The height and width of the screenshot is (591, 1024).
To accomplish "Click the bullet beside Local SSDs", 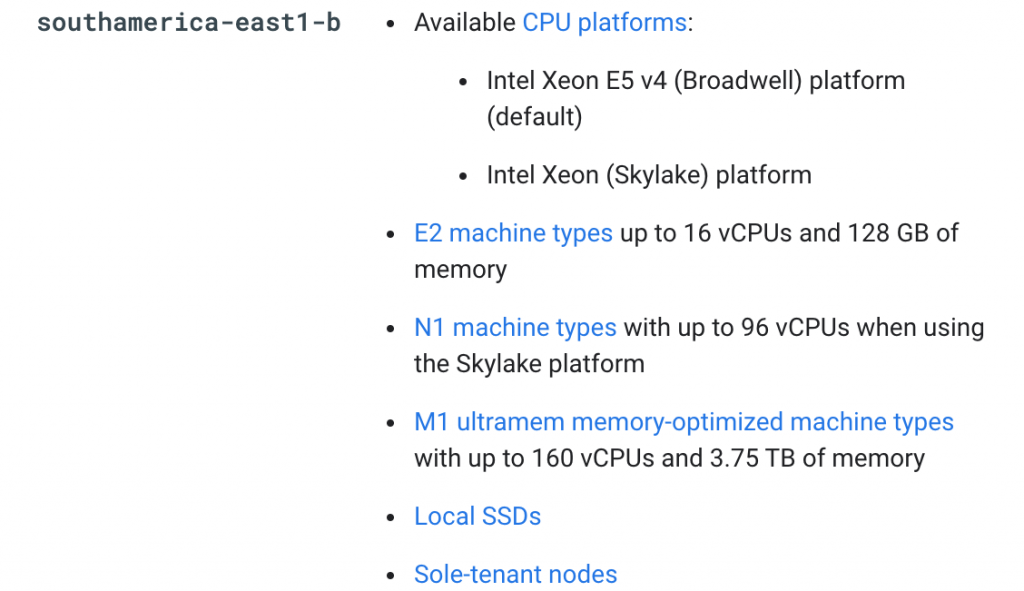I will coord(392,518).
